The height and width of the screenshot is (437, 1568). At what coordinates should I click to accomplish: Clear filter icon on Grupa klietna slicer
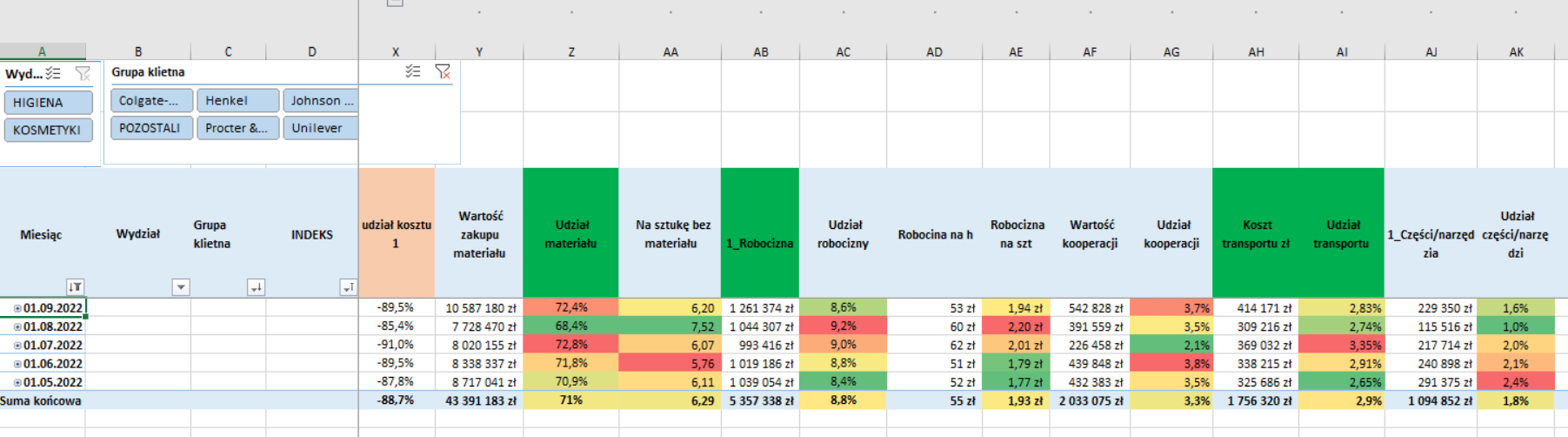click(x=443, y=71)
